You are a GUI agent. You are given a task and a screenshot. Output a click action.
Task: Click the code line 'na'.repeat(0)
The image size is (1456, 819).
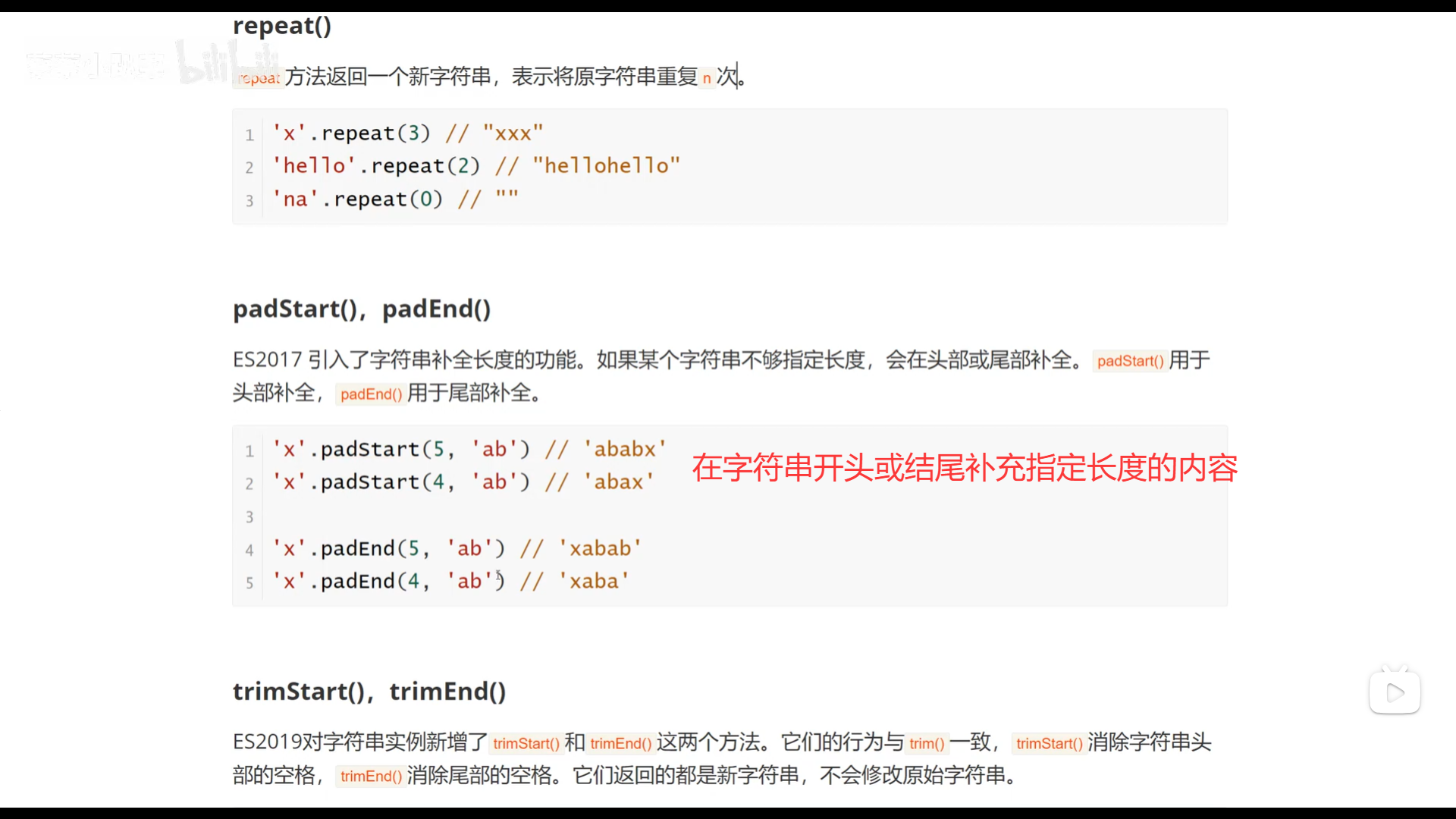point(358,199)
